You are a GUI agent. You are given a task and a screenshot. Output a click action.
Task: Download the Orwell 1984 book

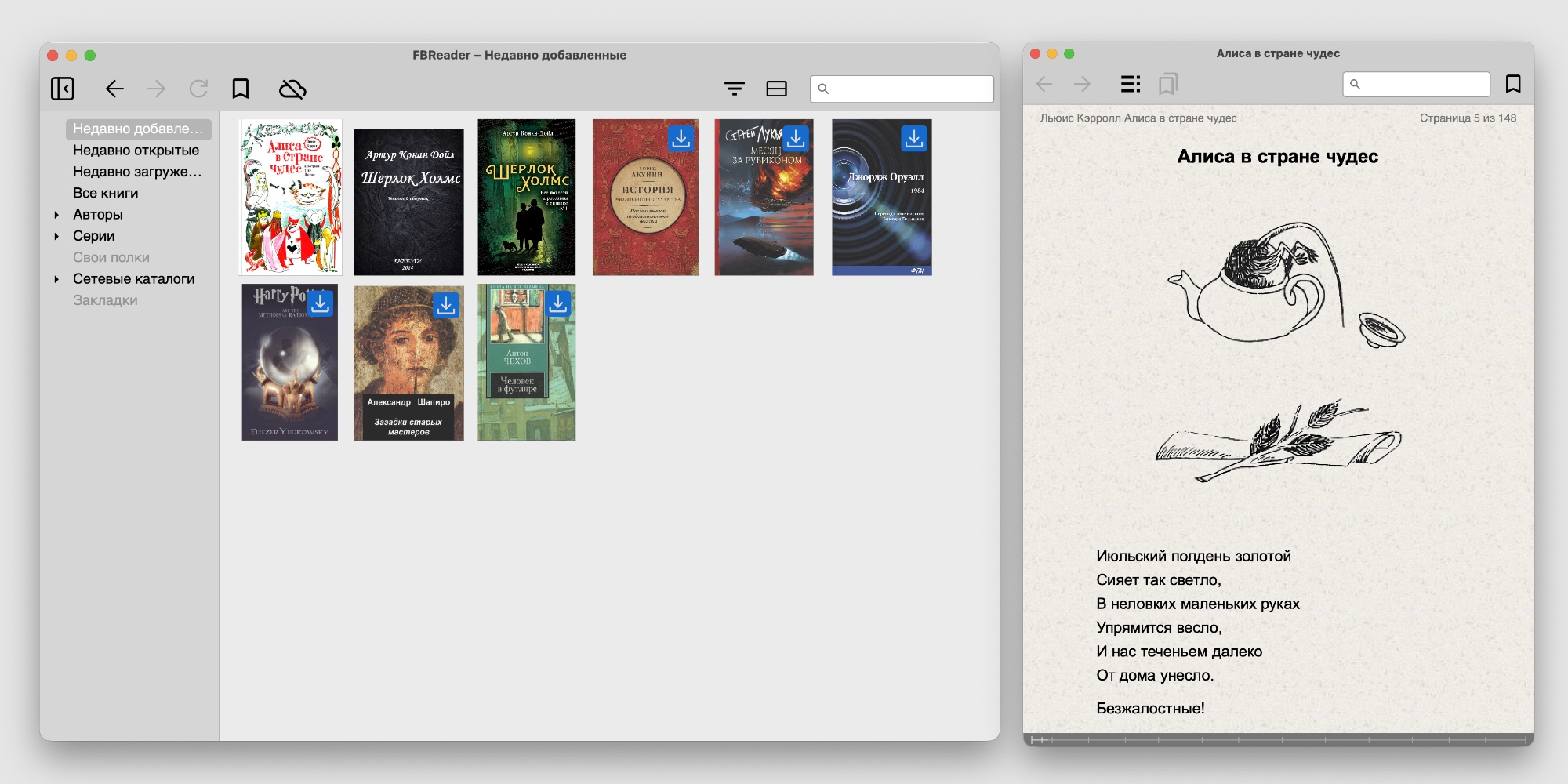(913, 139)
